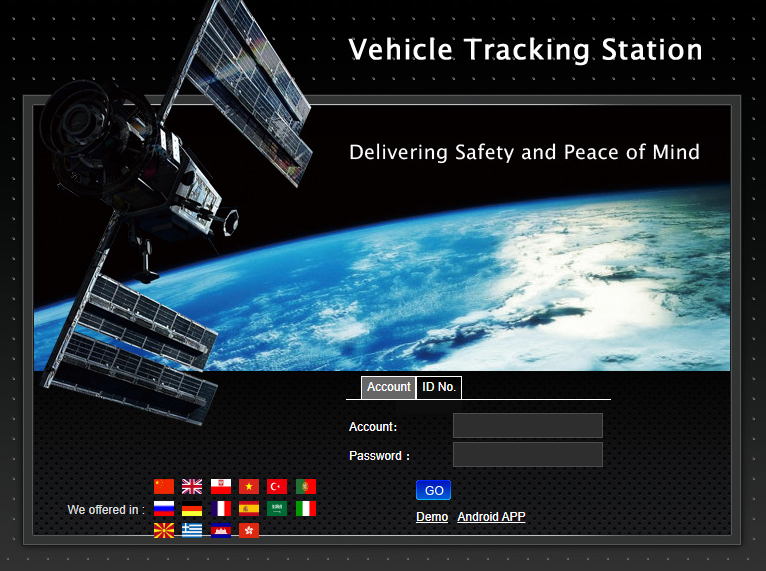Choose the Italian flag language
Viewport: 766px width, 571px height.
[306, 508]
